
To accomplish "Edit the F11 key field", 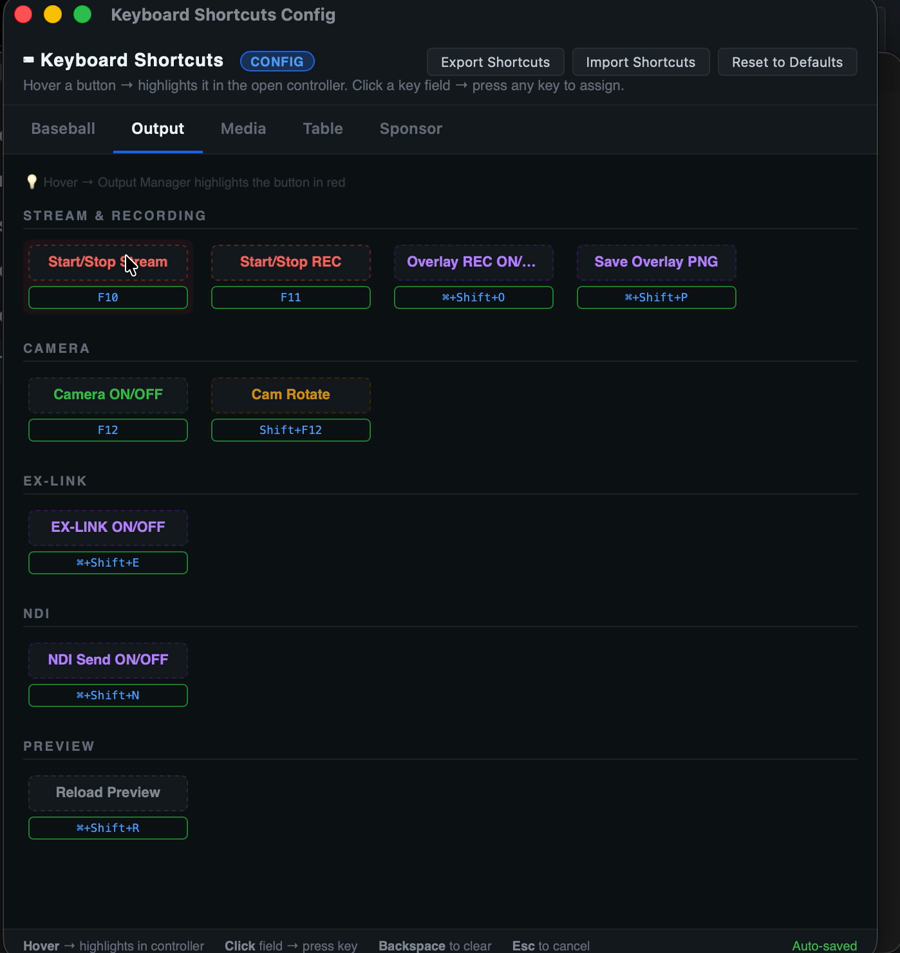I will pos(290,297).
